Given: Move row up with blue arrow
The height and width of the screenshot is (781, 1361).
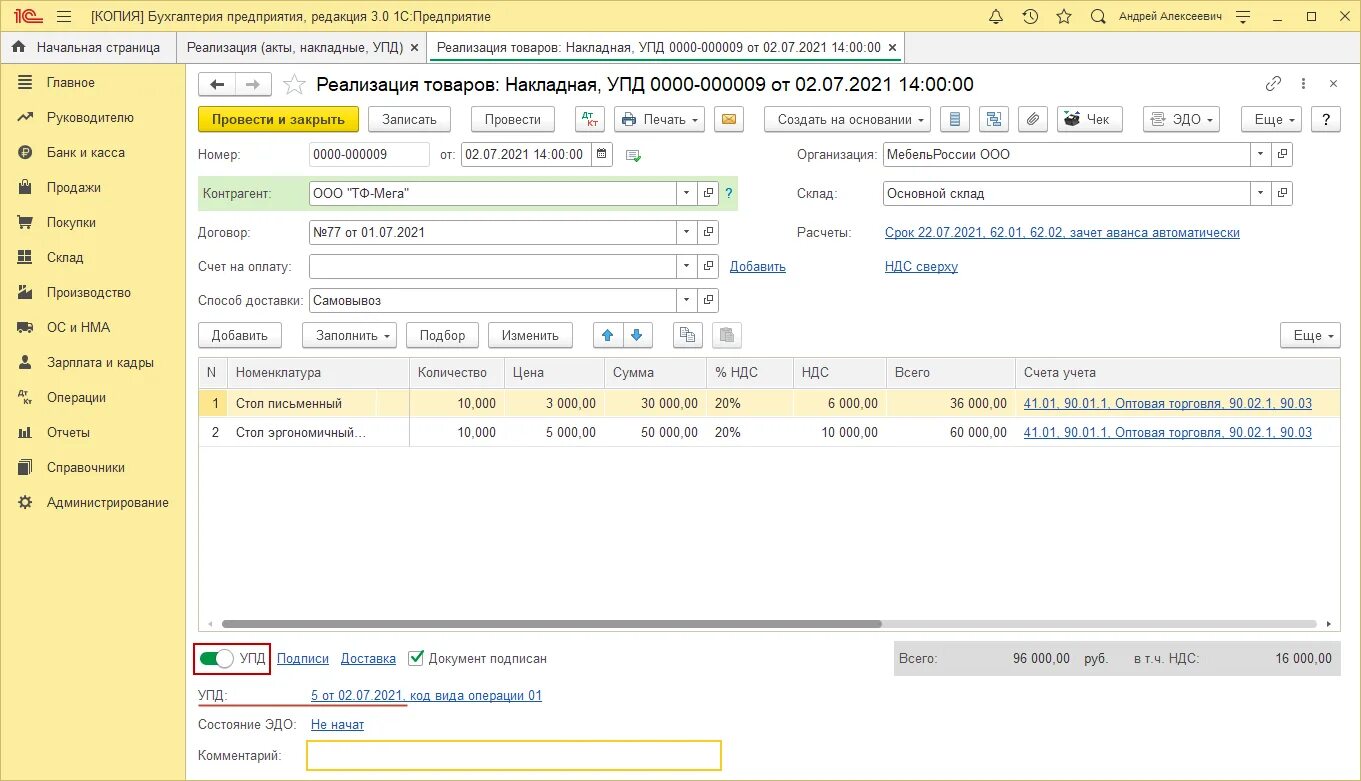Looking at the screenshot, I should (x=608, y=335).
